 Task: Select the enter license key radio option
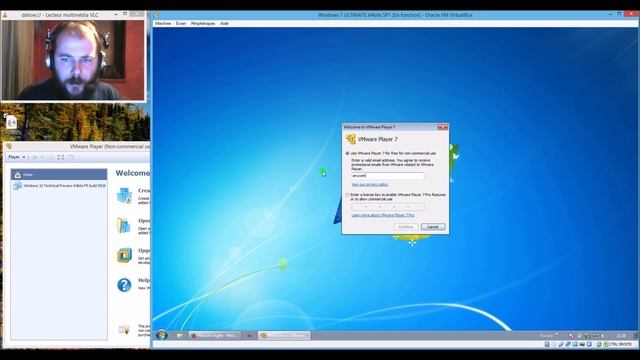point(347,195)
